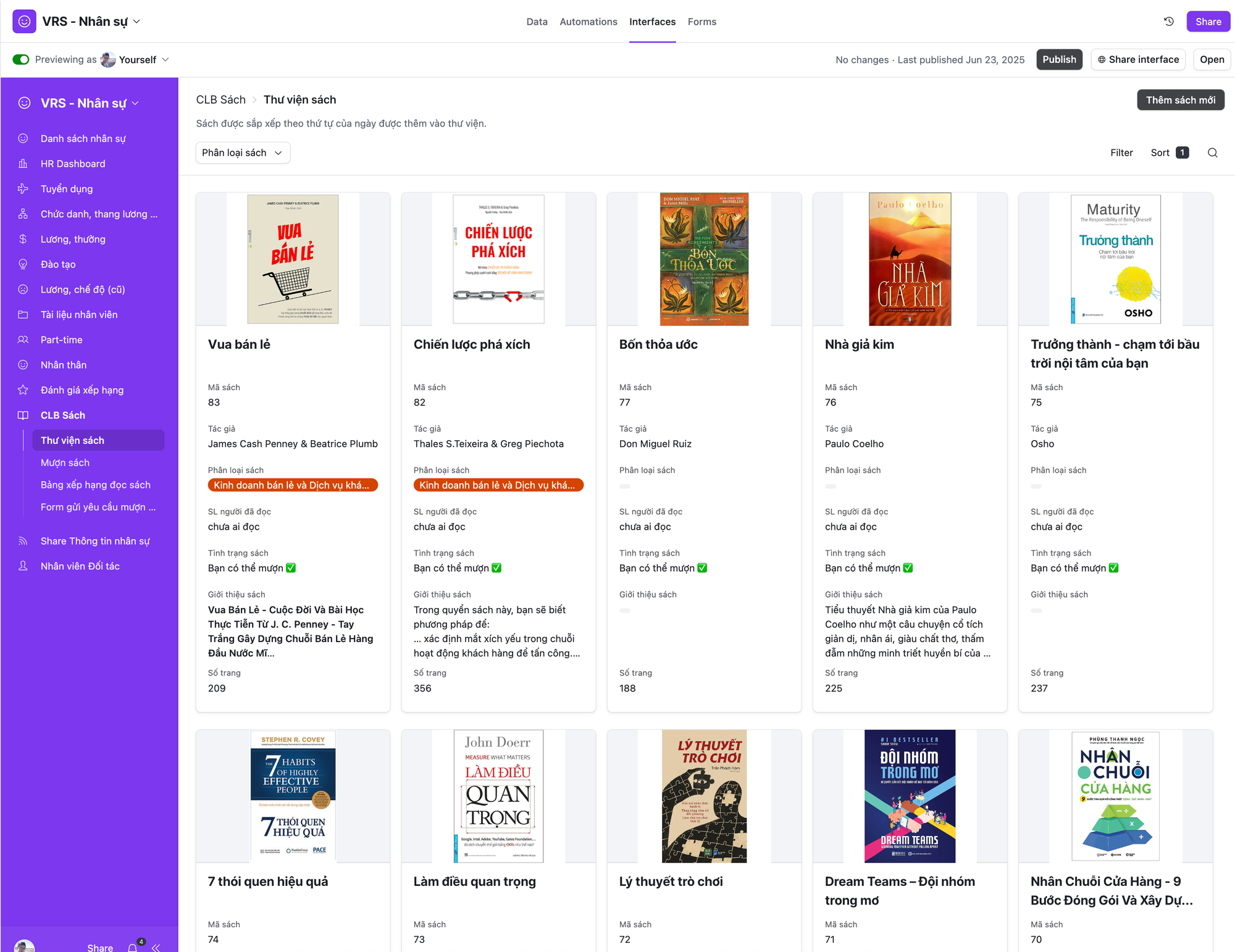Open notifications bell icon at sidebar bottom
The width and height of the screenshot is (1235, 952).
pyautogui.click(x=133, y=947)
